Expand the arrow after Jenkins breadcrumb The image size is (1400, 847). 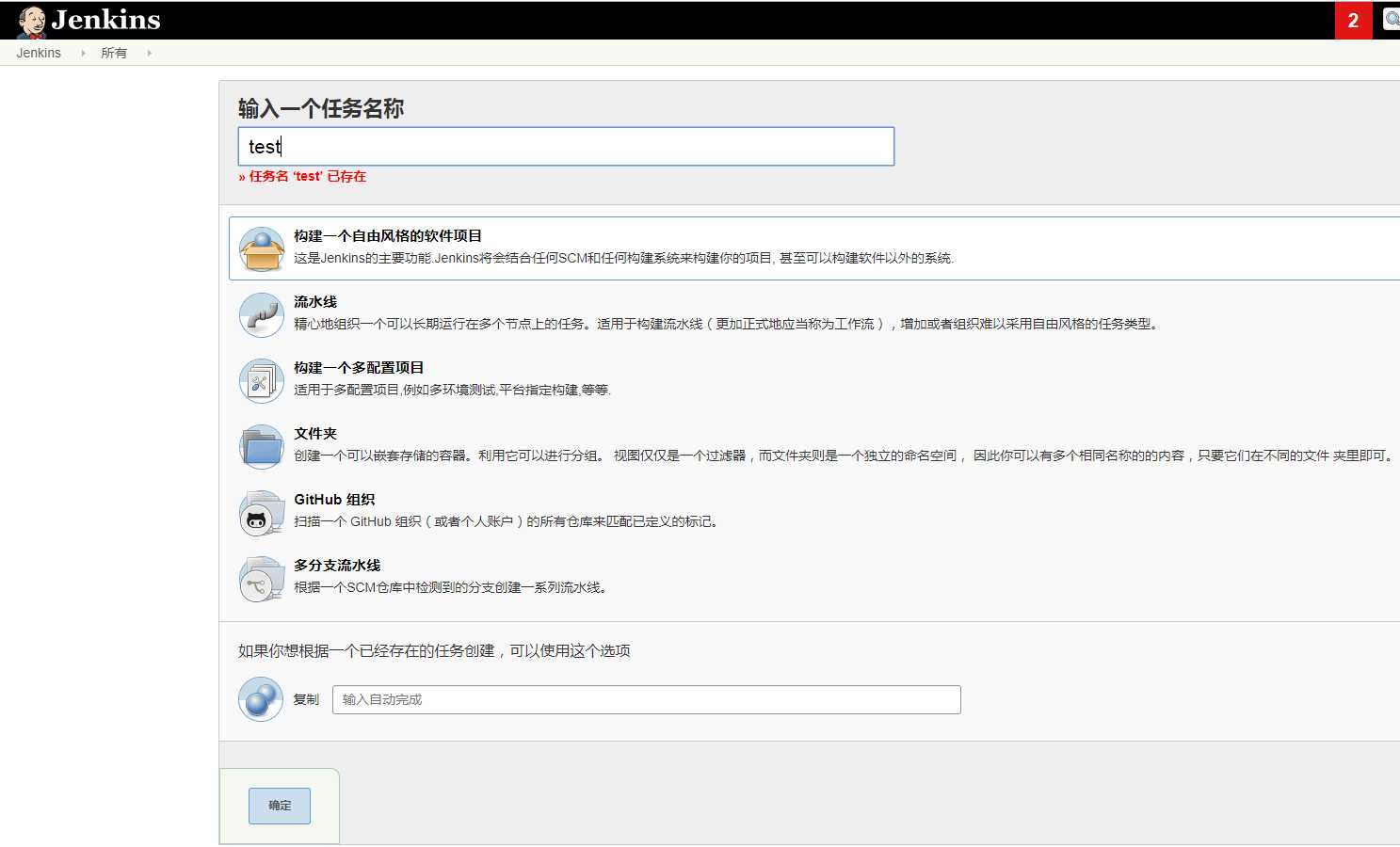coord(83,53)
